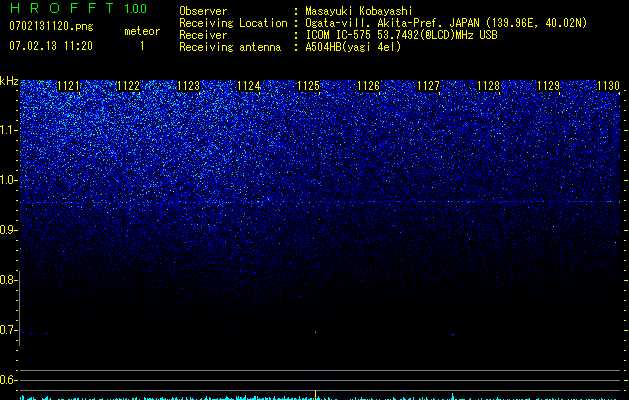Click the echo dot below 1127 near 0.7
629x400 pixels.
[x=452, y=334]
